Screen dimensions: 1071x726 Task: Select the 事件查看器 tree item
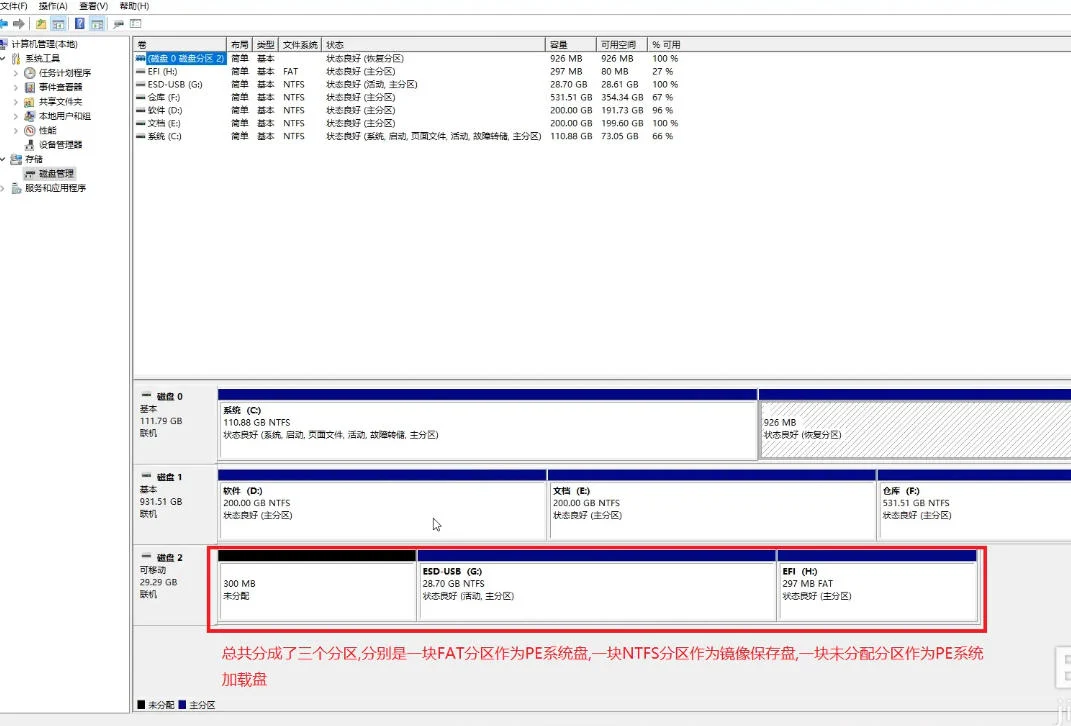point(60,87)
